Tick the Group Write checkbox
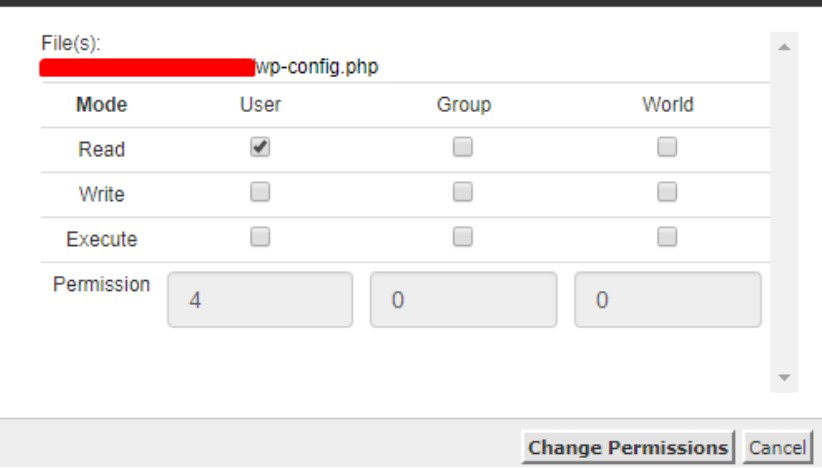Screen dimensions: 822x468 [x=461, y=192]
